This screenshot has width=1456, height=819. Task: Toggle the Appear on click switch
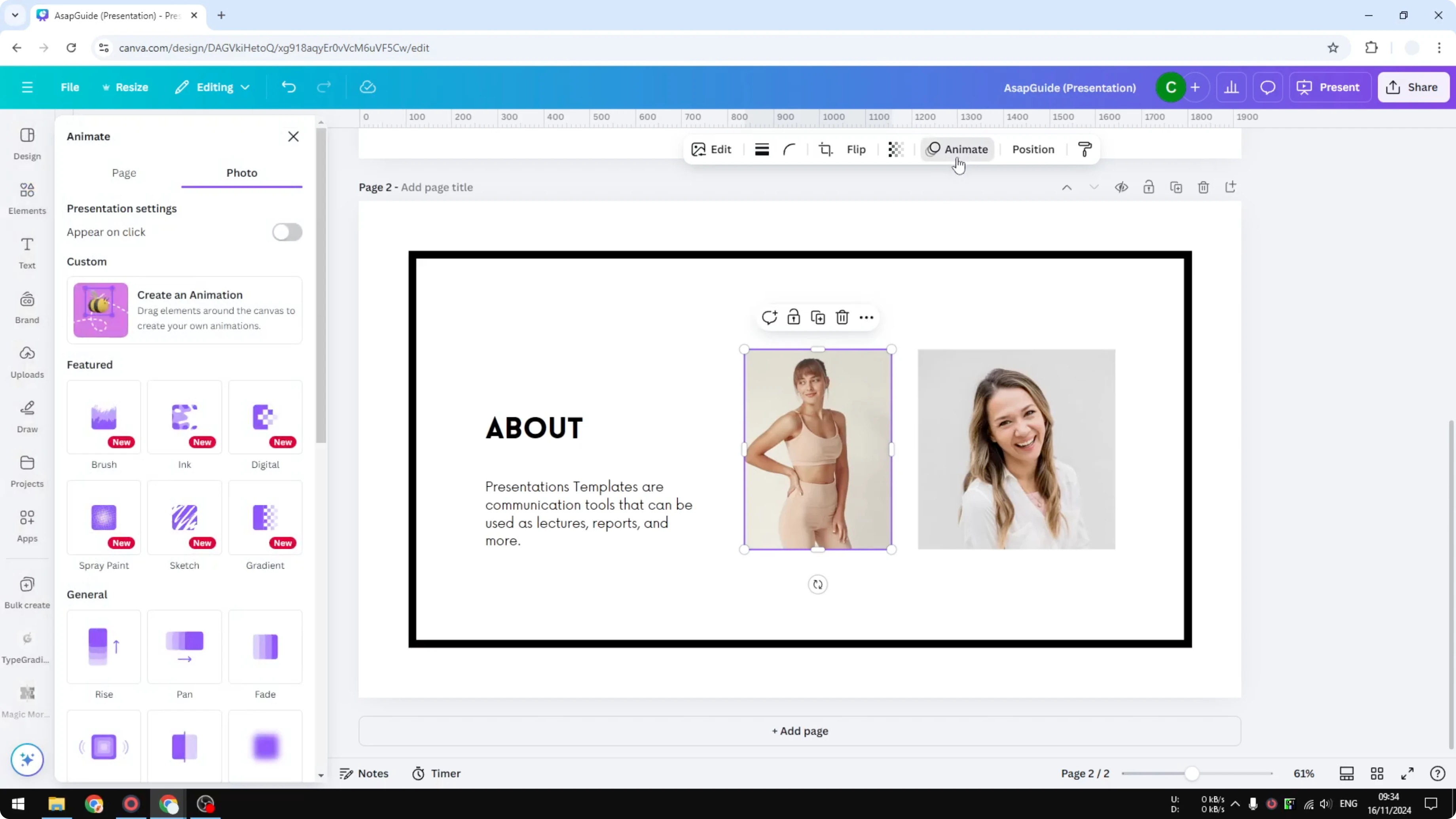click(287, 232)
